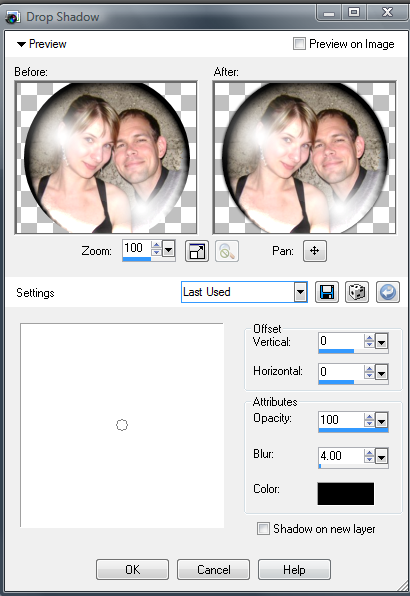This screenshot has height=596, width=410.
Task: Click the Pan crosshair button
Action: (315, 251)
